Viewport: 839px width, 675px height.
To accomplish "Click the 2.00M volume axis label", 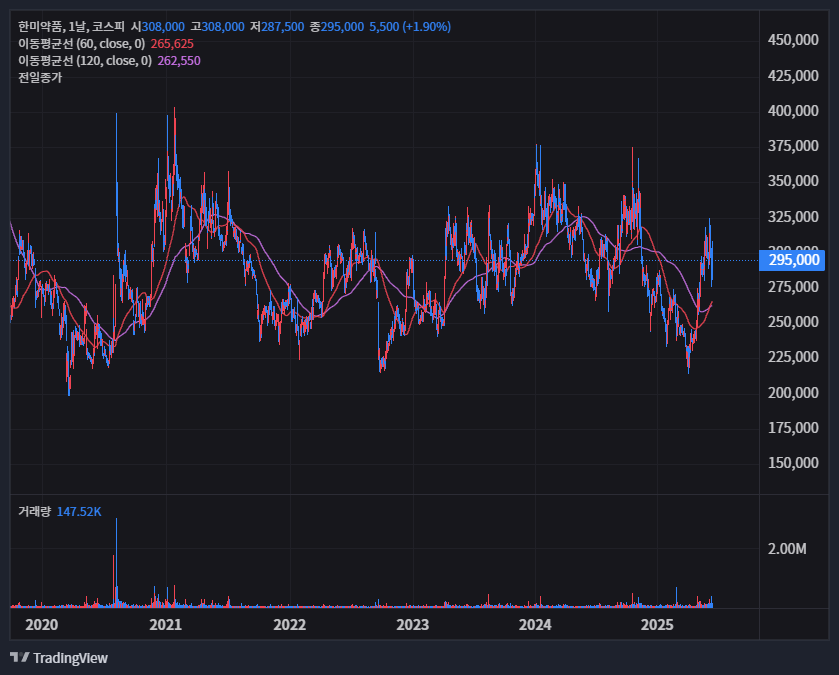I will (787, 549).
